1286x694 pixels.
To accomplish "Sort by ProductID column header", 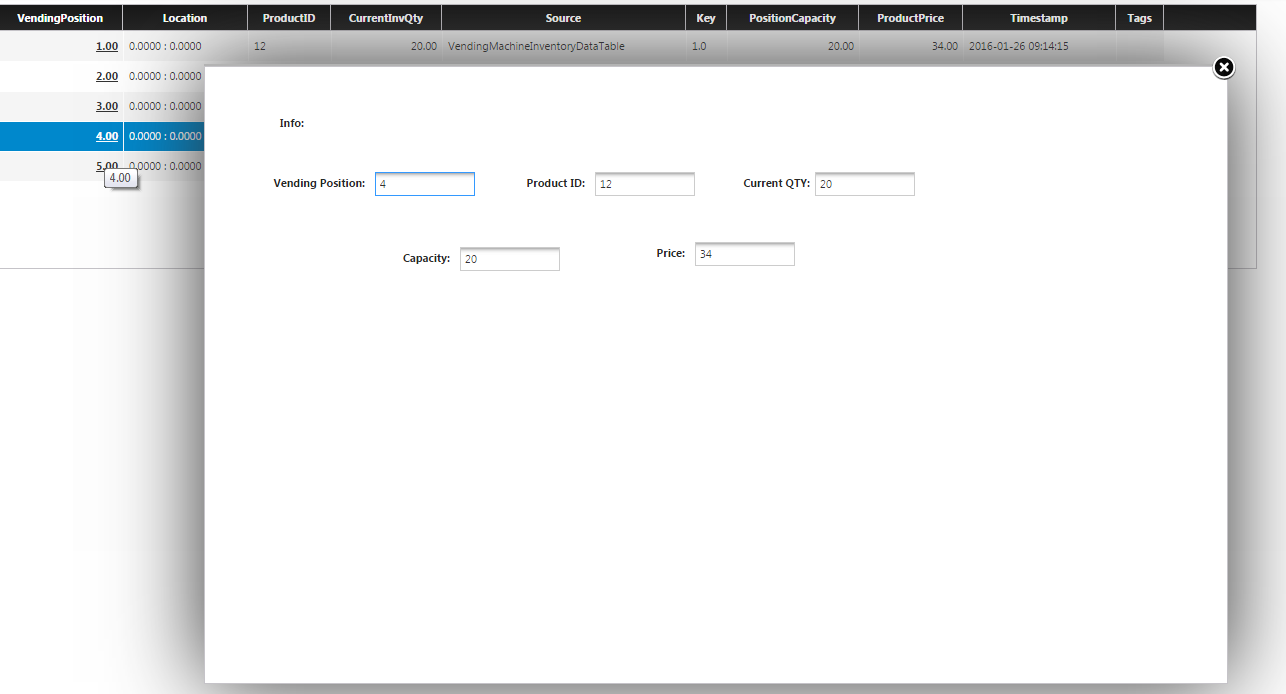I will click(x=289, y=18).
